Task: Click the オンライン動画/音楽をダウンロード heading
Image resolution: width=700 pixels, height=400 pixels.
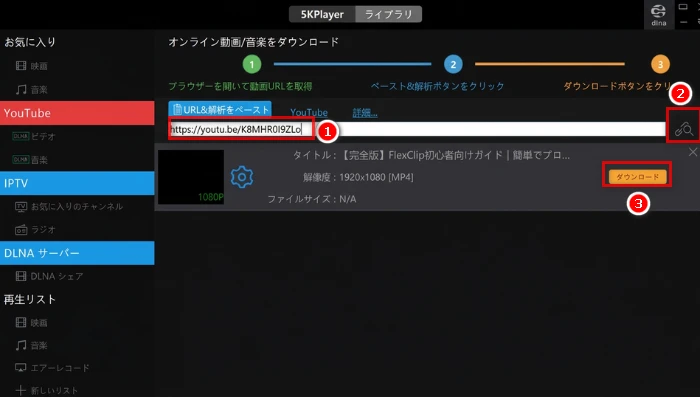Action: 254,42
